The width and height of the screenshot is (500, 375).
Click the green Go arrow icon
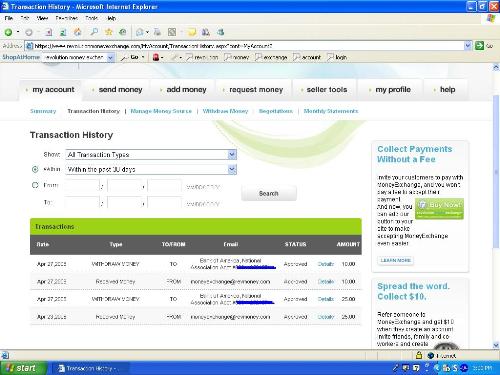coord(479,46)
